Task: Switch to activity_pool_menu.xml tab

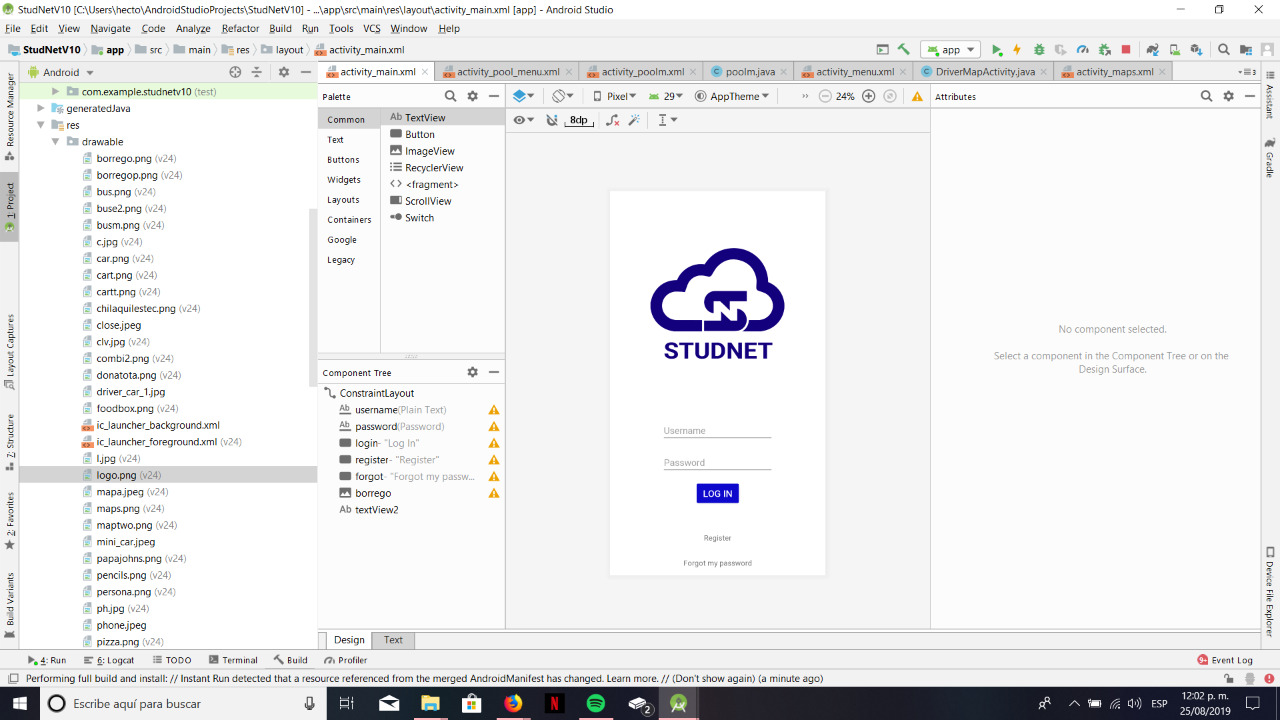Action: coord(508,72)
